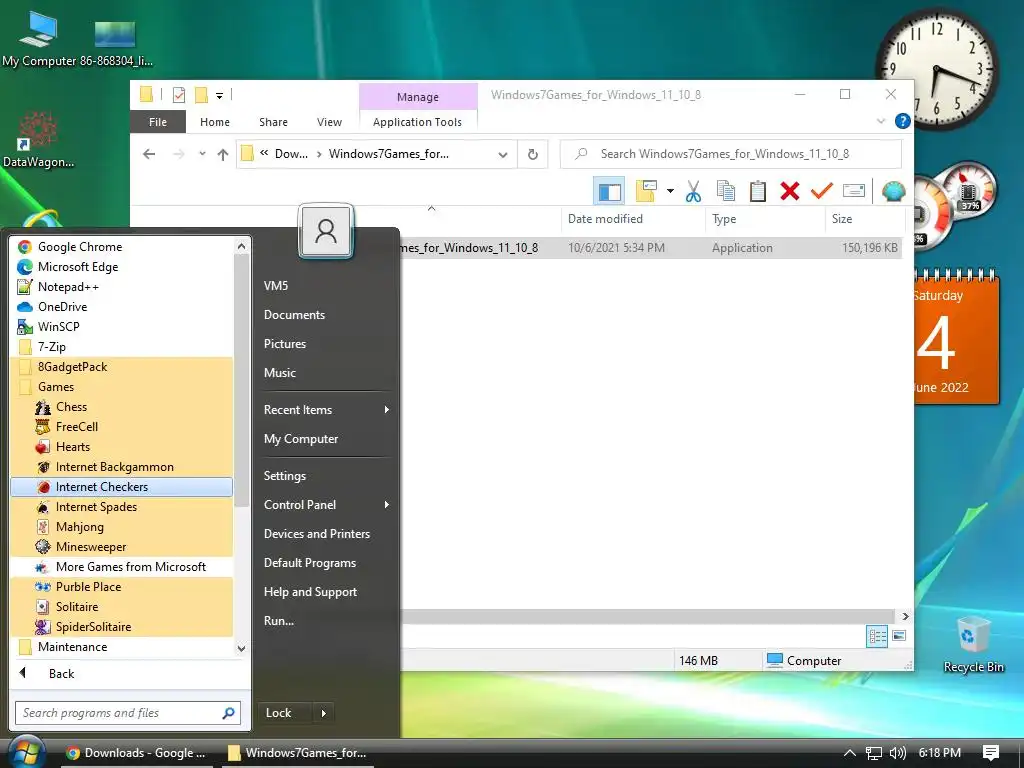
Task: Switch to large thumbnails view in Explorer
Action: click(899, 635)
